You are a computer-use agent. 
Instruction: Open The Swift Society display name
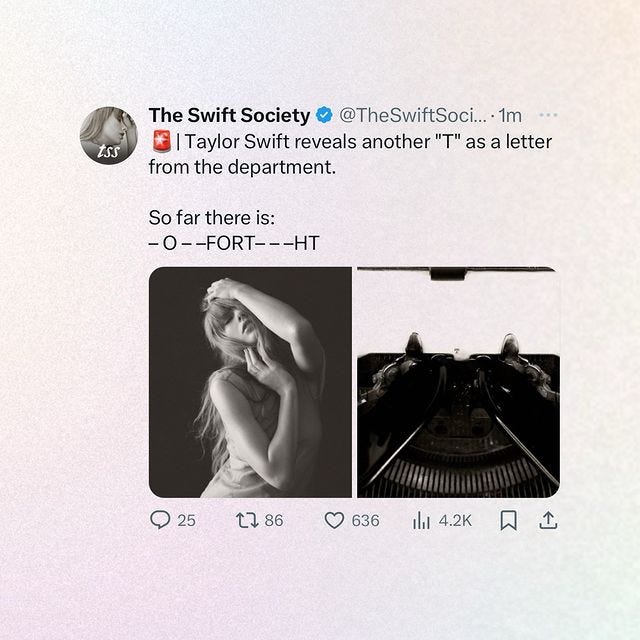pos(229,115)
